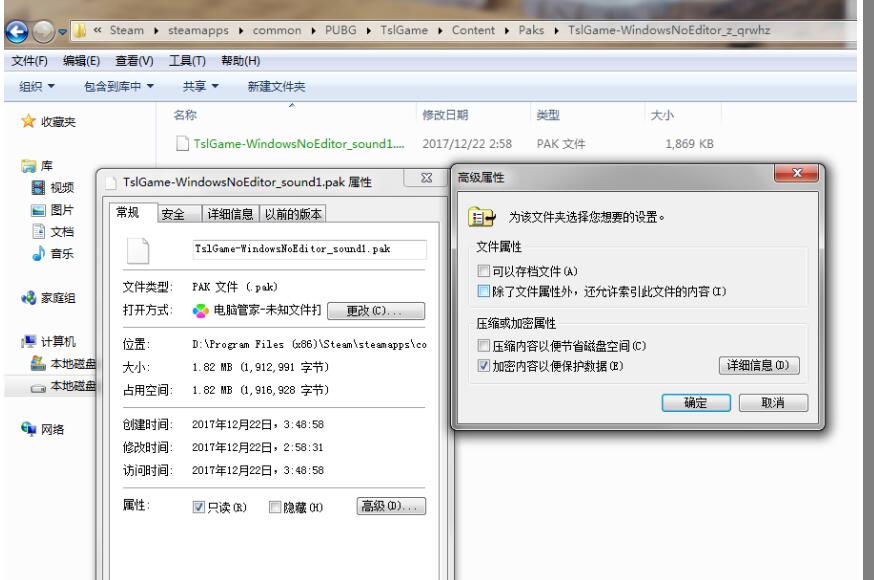Toggle 压缩内容以便节省磁盘空间(C) checkbox
874x580 pixels.
click(483, 345)
